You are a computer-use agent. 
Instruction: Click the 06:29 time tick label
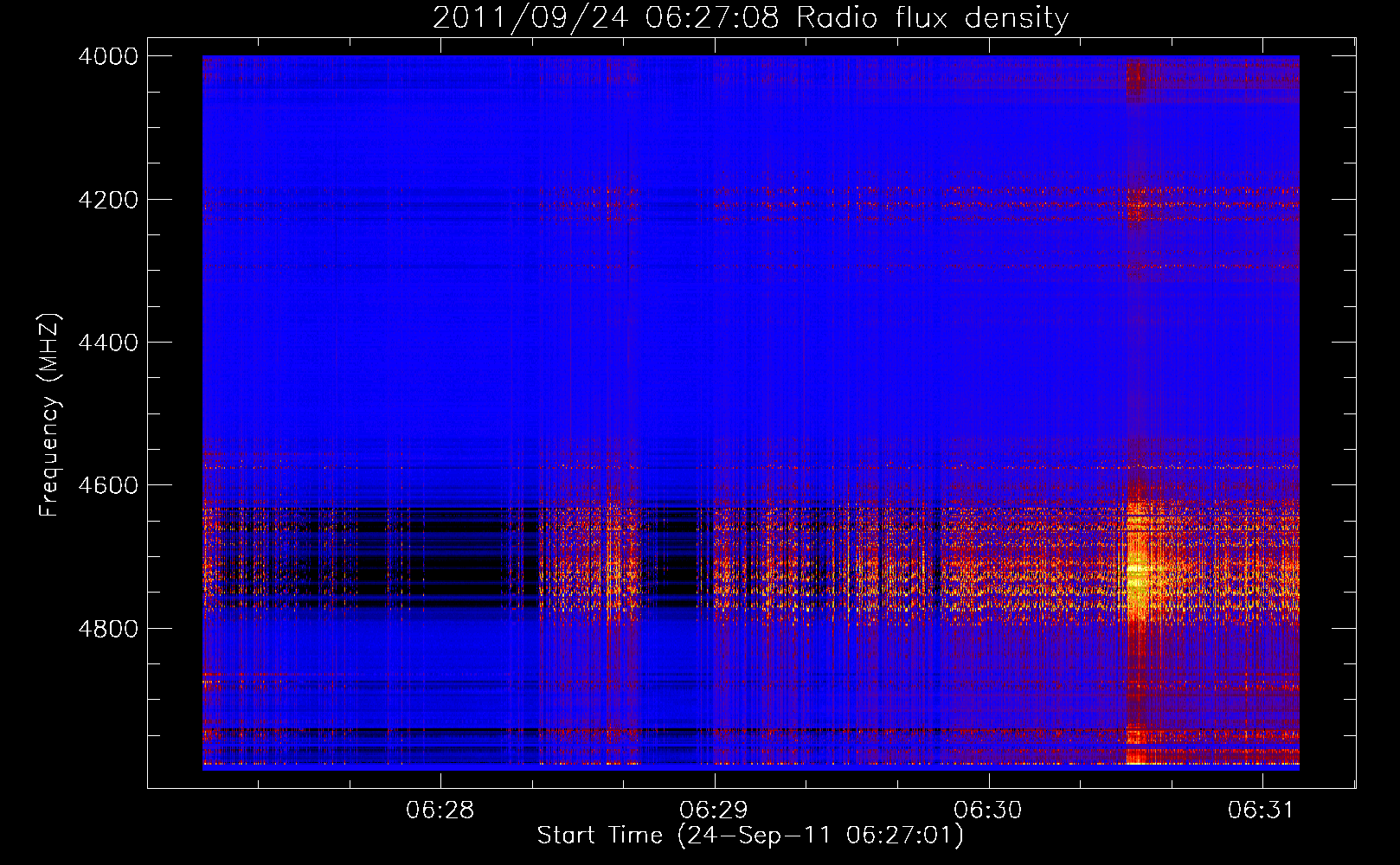[714, 810]
